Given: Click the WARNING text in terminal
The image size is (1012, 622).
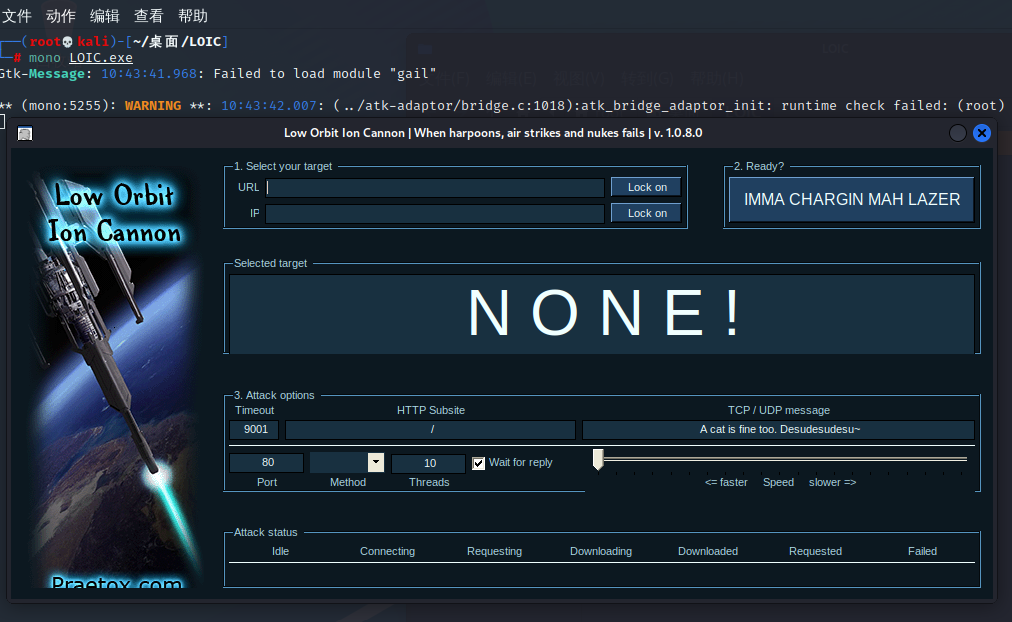Looking at the screenshot, I should pos(153,105).
